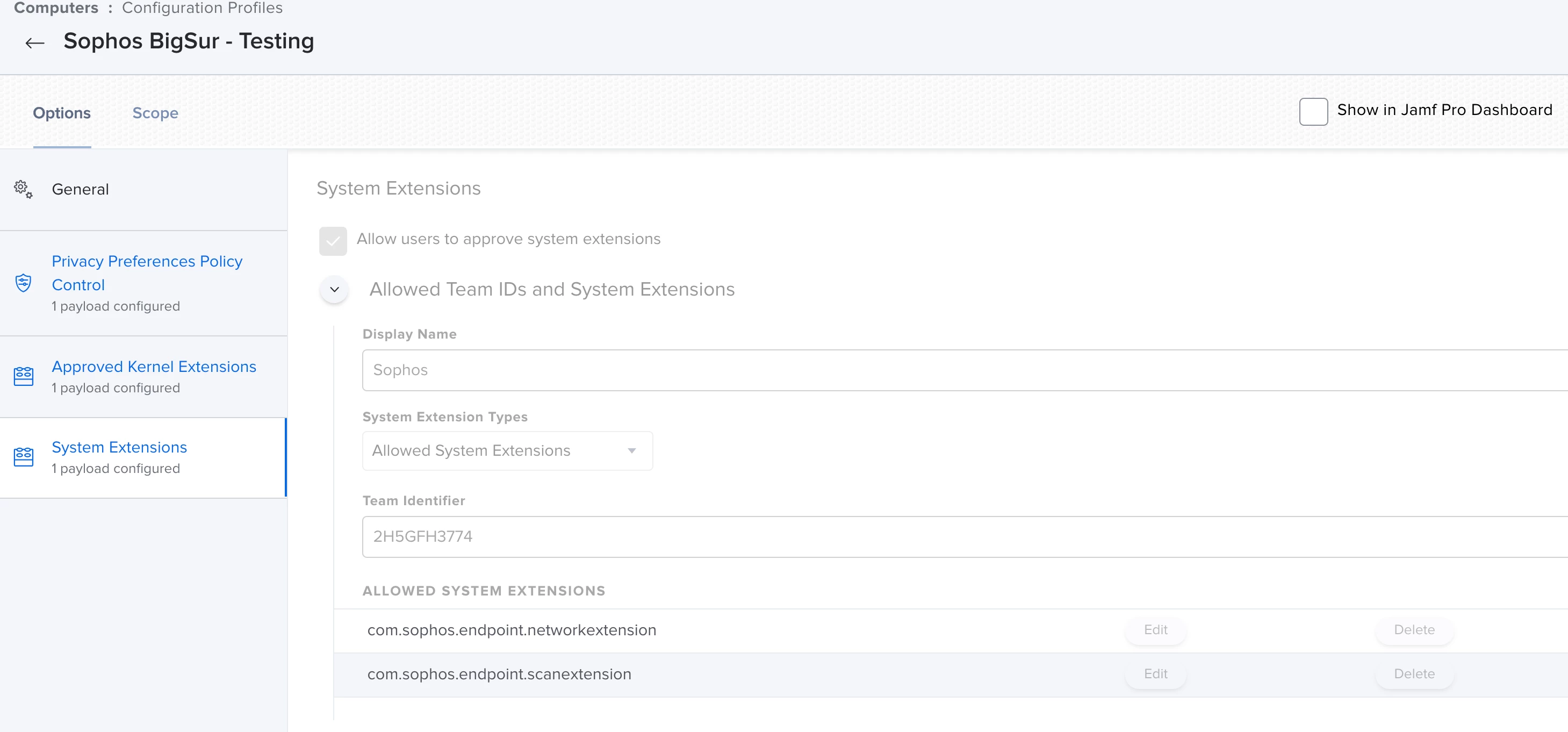Open Approved Kernel Extensions payload
Image resolution: width=1568 pixels, height=732 pixels.
click(143, 376)
